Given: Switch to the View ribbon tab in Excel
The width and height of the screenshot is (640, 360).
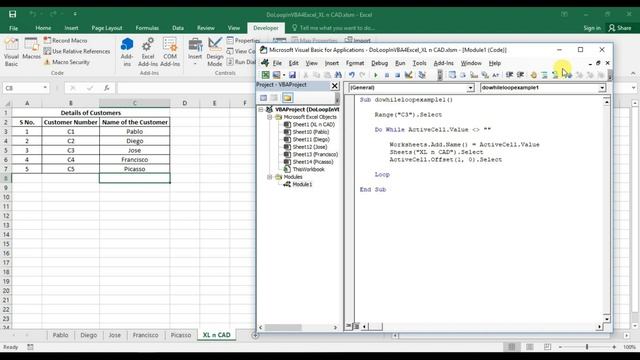Looking at the screenshot, I should pyautogui.click(x=234, y=28).
